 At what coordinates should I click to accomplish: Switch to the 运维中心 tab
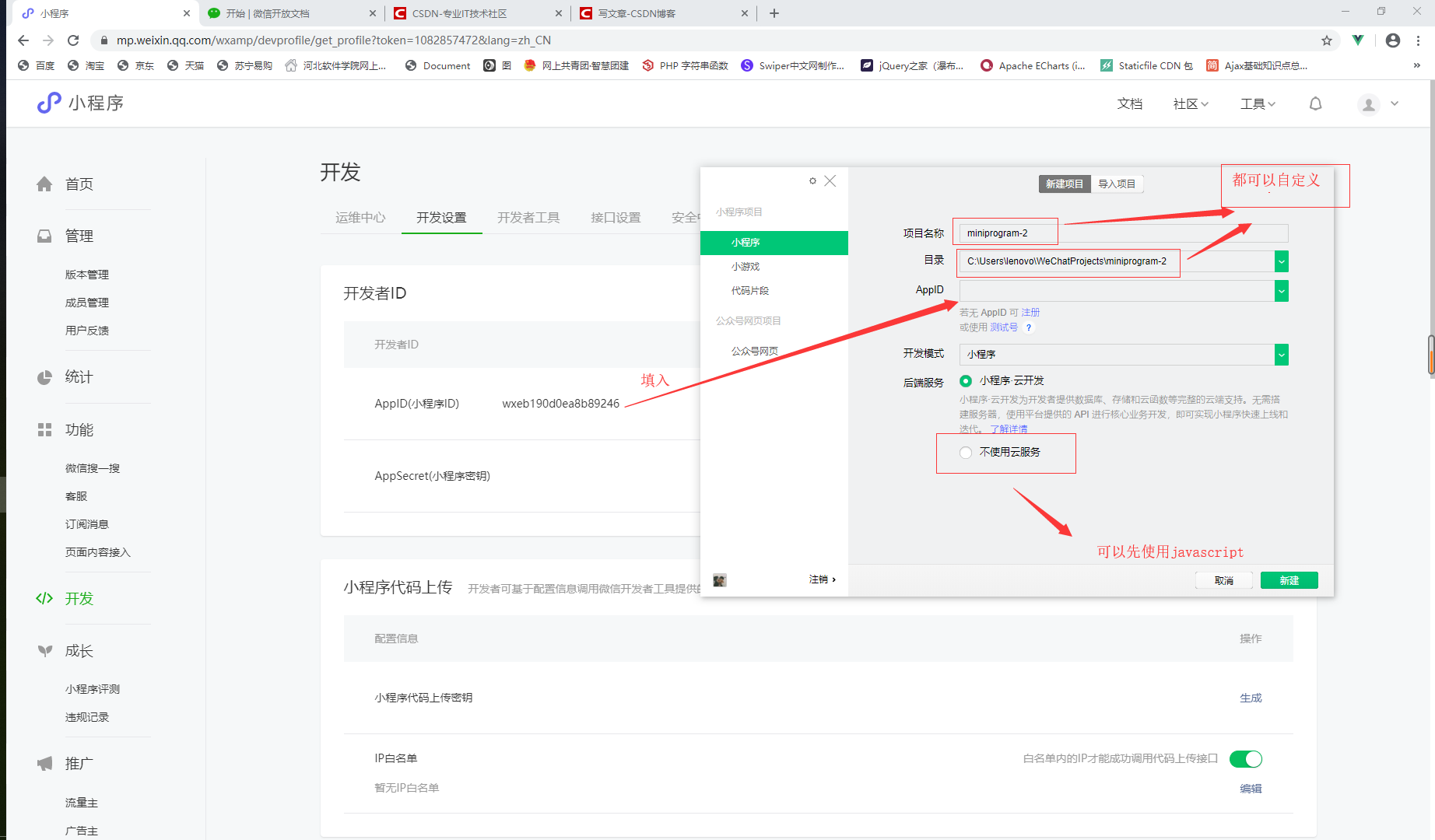click(359, 218)
